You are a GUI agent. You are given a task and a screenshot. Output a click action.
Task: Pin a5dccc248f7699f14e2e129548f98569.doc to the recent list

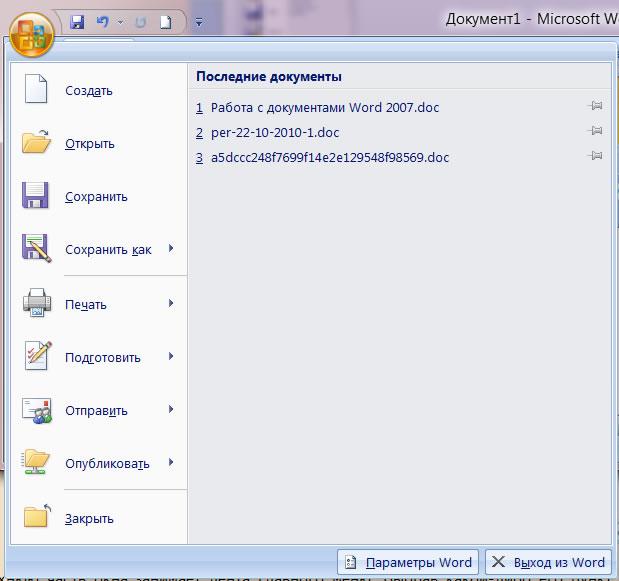(x=595, y=156)
